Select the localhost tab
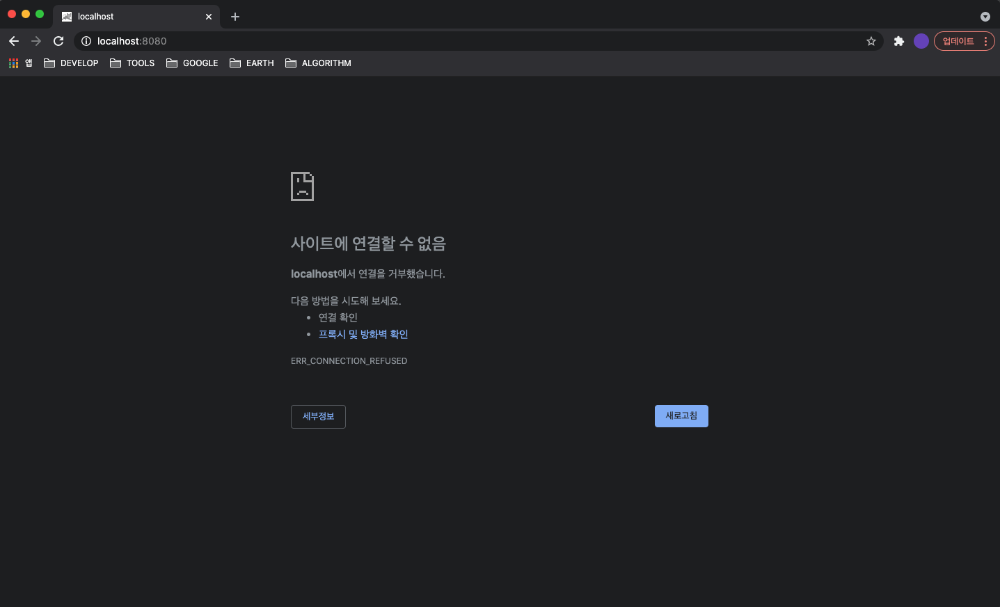Image resolution: width=1000 pixels, height=607 pixels. pos(136,17)
